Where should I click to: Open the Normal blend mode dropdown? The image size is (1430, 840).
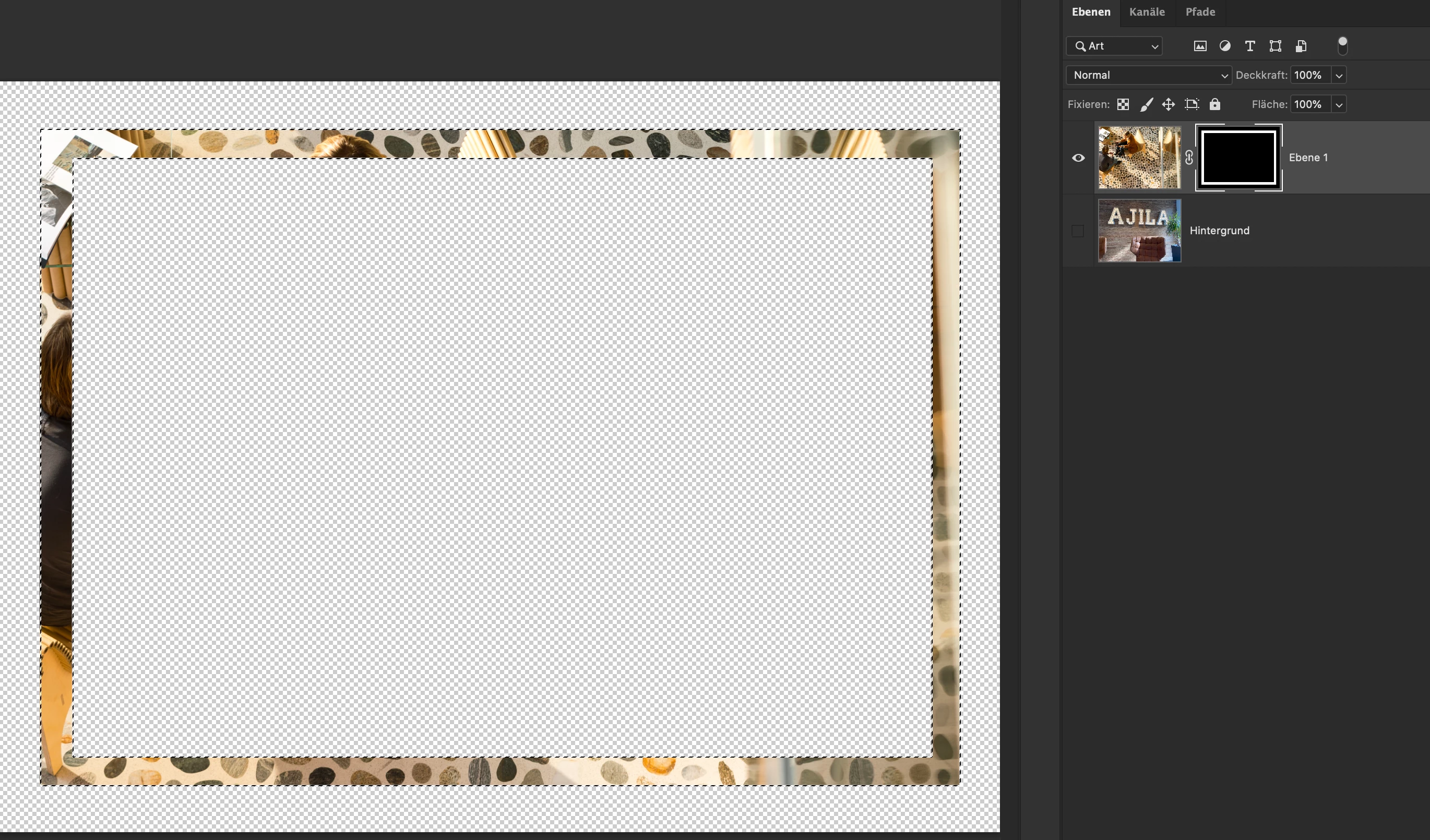[1149, 75]
